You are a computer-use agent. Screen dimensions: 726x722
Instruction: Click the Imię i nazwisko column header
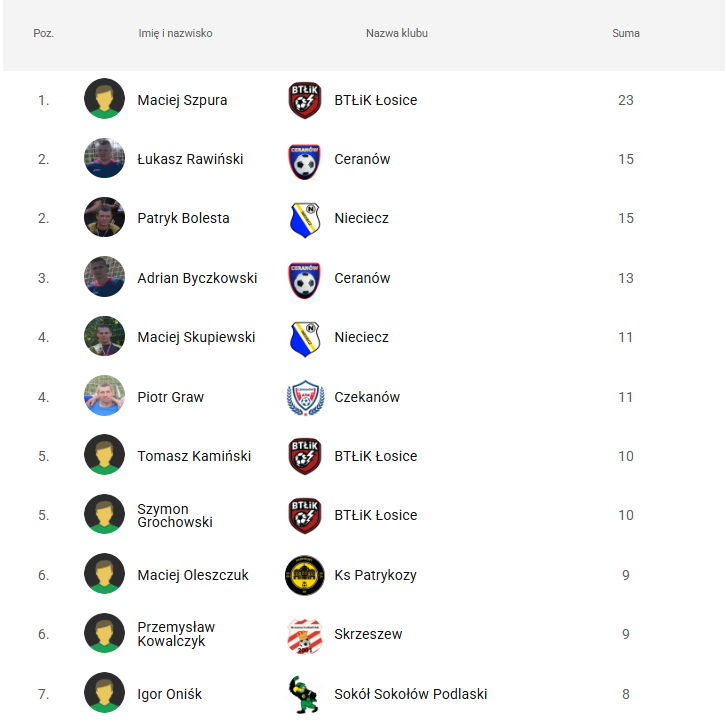(x=175, y=33)
